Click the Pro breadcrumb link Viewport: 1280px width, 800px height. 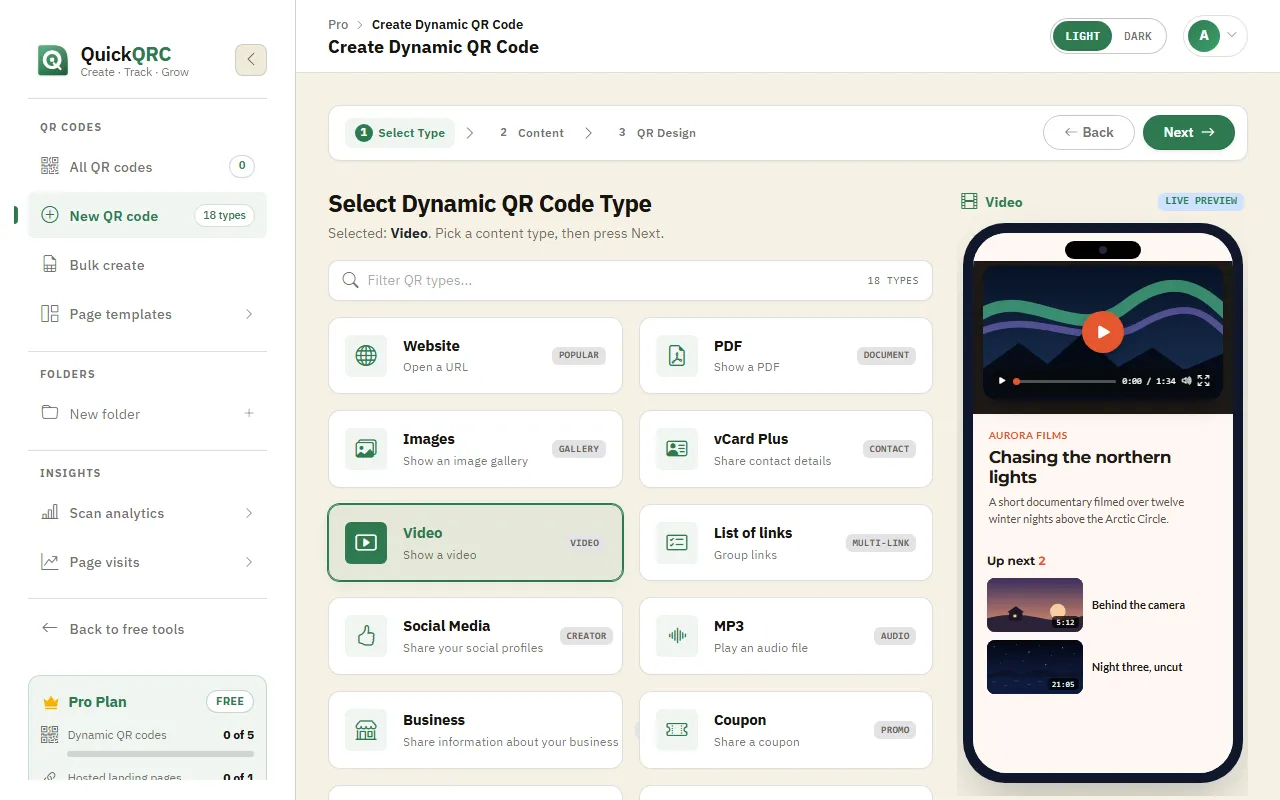338,24
